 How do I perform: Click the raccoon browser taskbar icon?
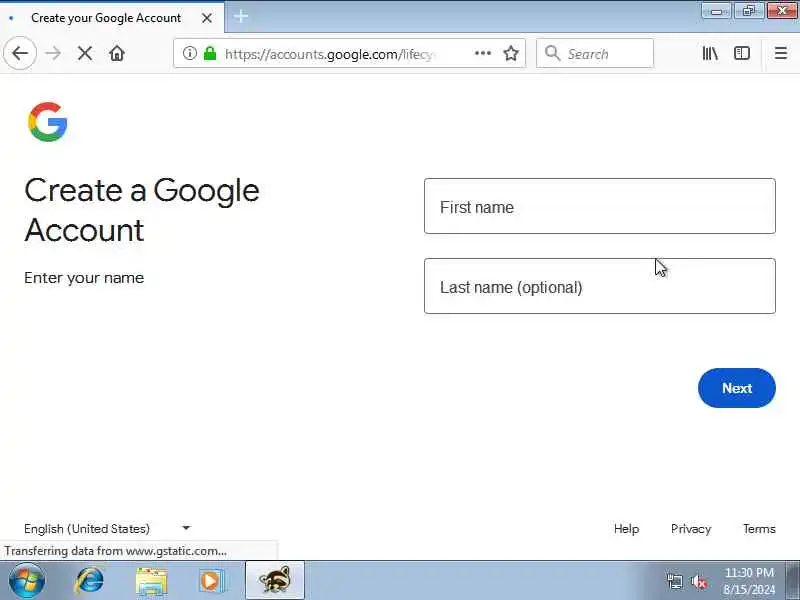tap(275, 580)
